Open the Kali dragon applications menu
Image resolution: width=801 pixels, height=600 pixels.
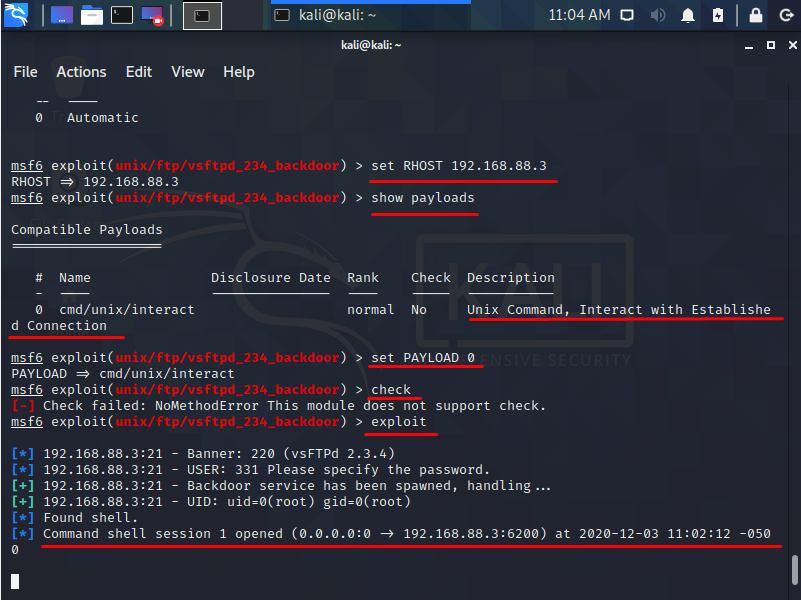coord(16,15)
